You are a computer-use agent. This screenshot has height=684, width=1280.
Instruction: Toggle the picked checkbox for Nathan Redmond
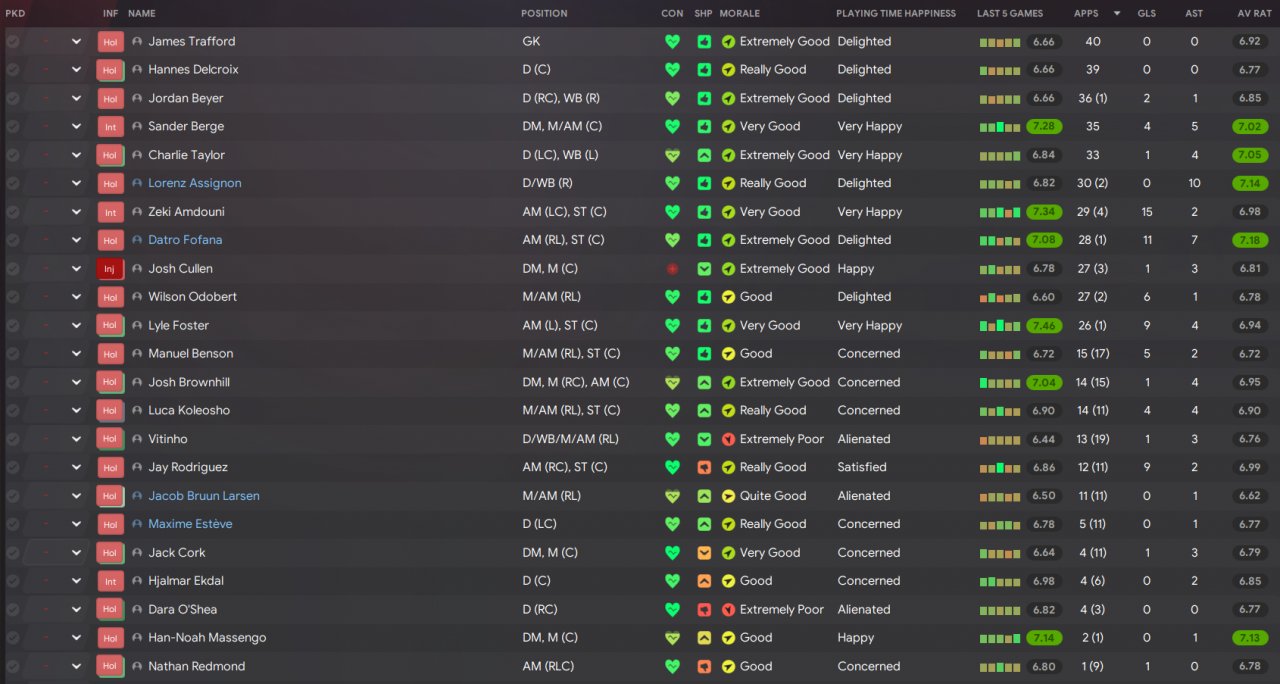tap(13, 666)
